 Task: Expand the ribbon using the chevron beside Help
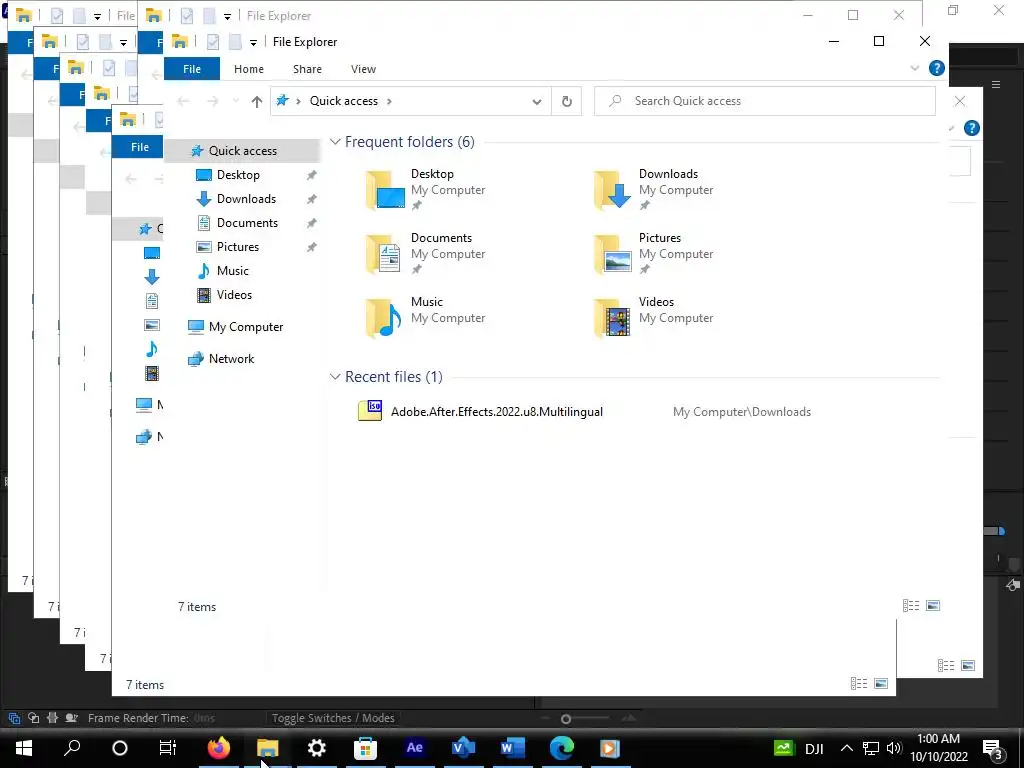[914, 68]
